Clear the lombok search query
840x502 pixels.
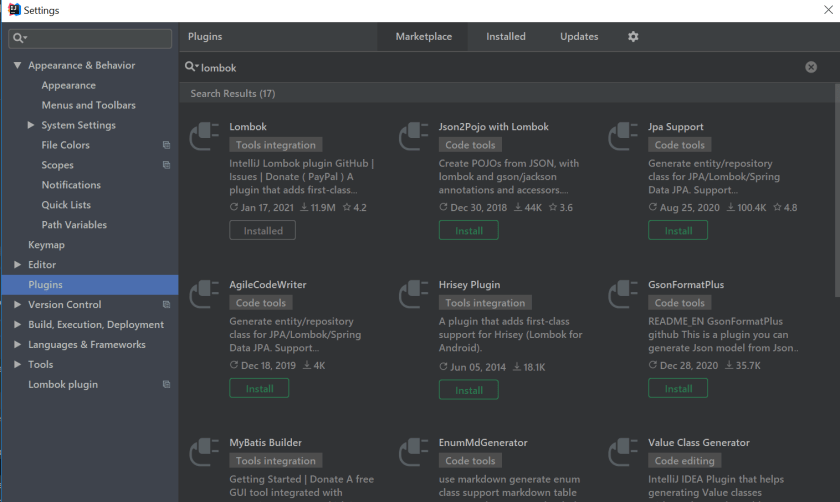click(x=811, y=67)
